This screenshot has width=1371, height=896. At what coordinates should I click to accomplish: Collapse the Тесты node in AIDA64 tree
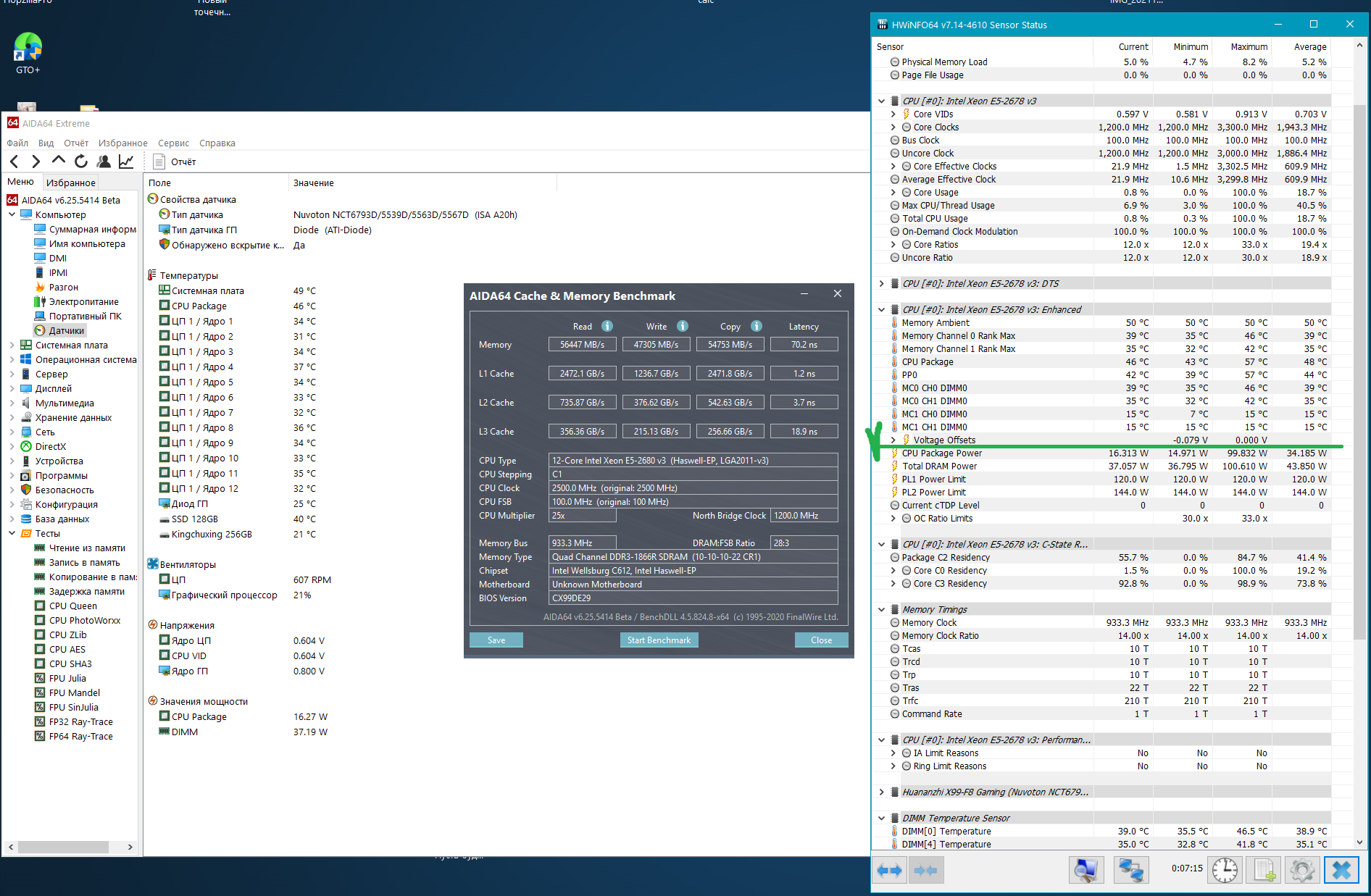click(12, 533)
